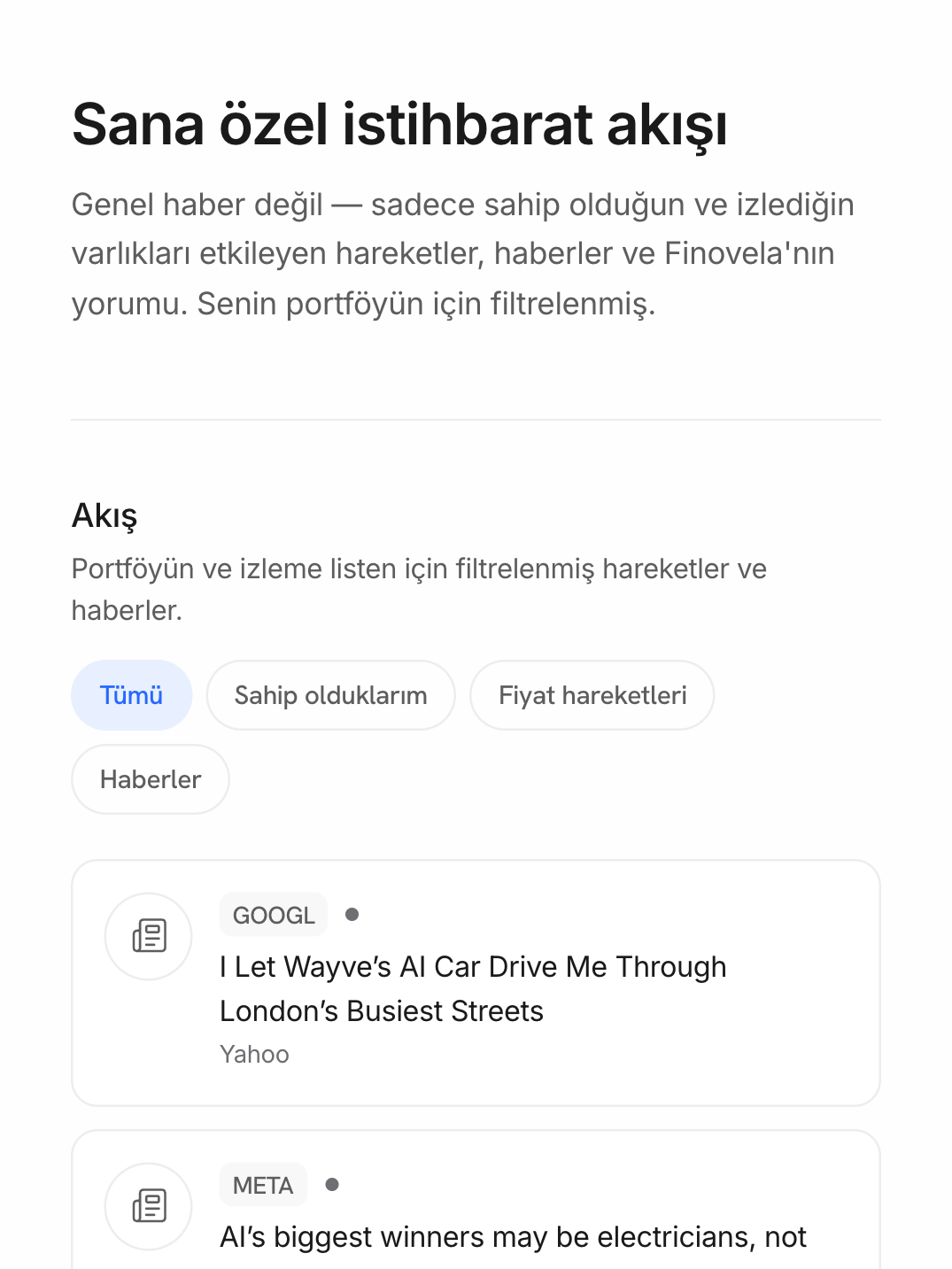Click the Sana özel istihbarat akışı title

pos(399,124)
